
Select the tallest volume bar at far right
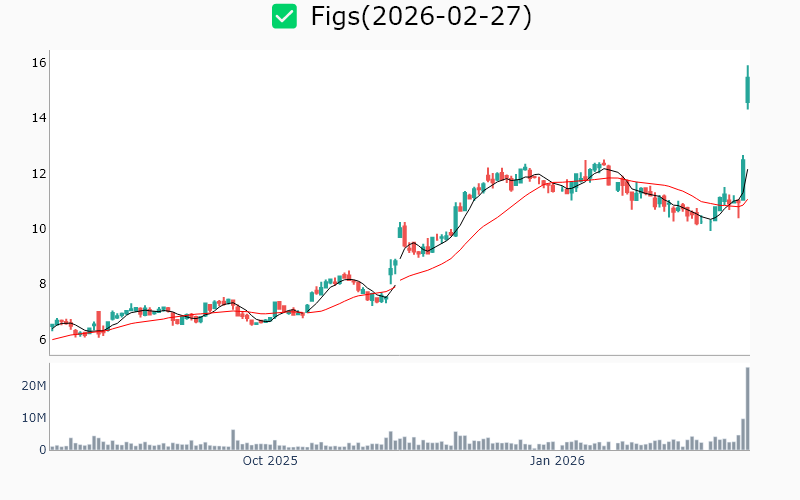coord(747,410)
